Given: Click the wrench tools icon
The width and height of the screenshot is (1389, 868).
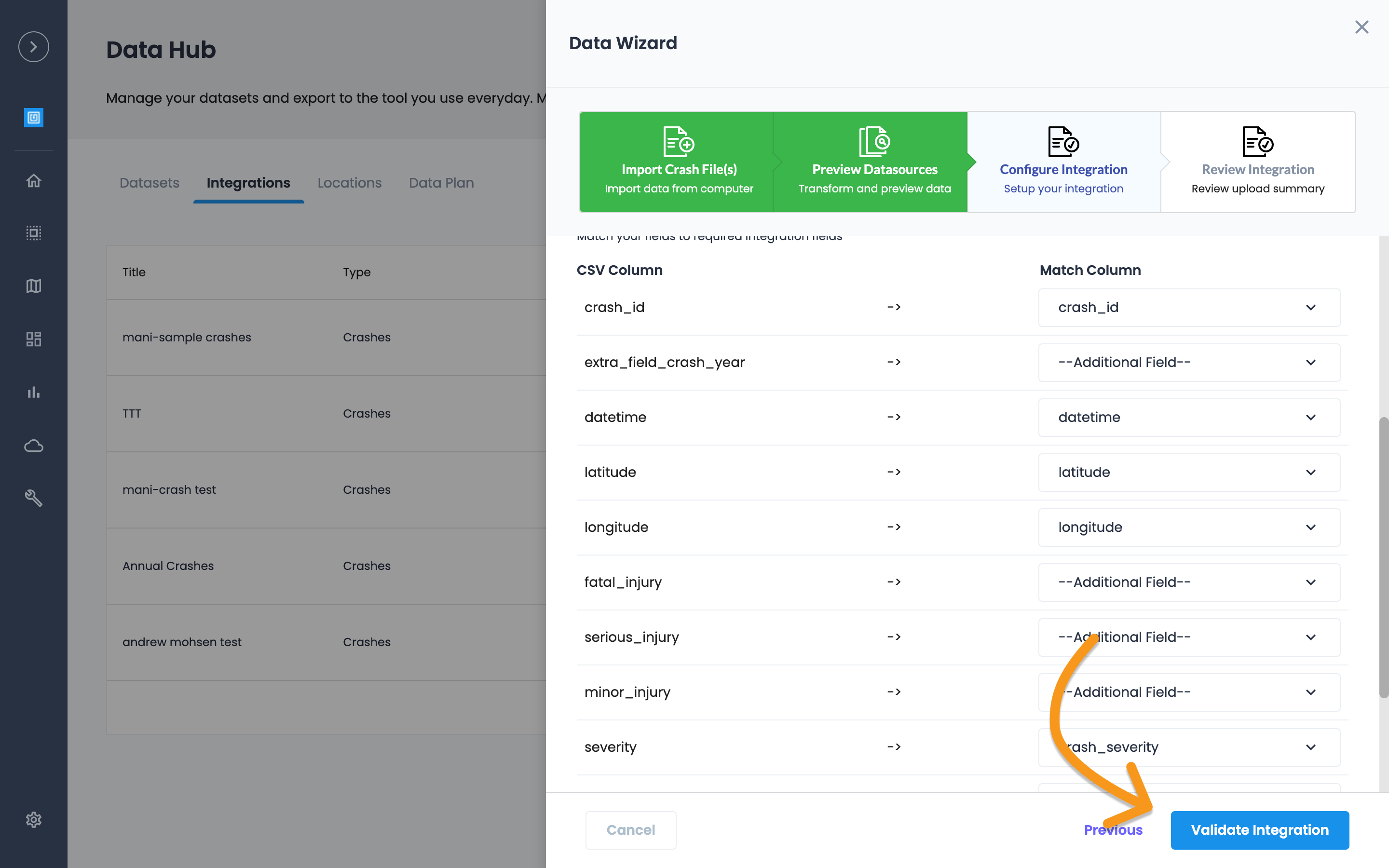Looking at the screenshot, I should tap(33, 498).
